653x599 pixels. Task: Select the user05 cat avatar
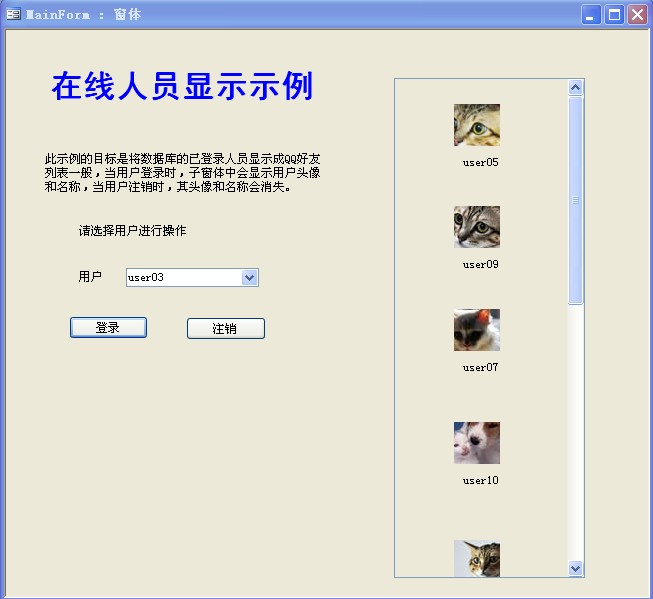click(477, 125)
